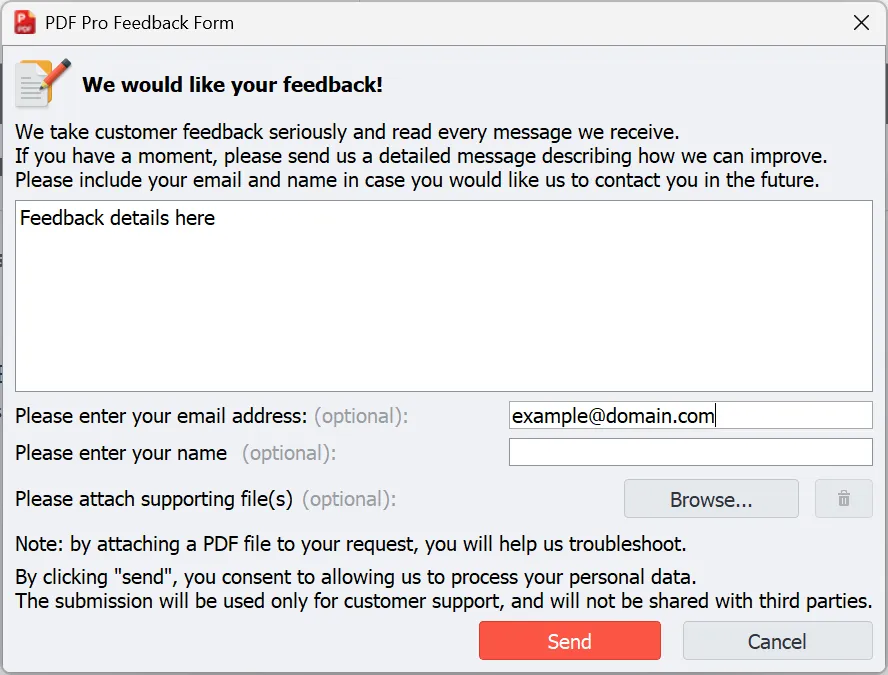Click the 'PDF Pro Feedback Form' window title
888x675 pixels.
click(140, 22)
